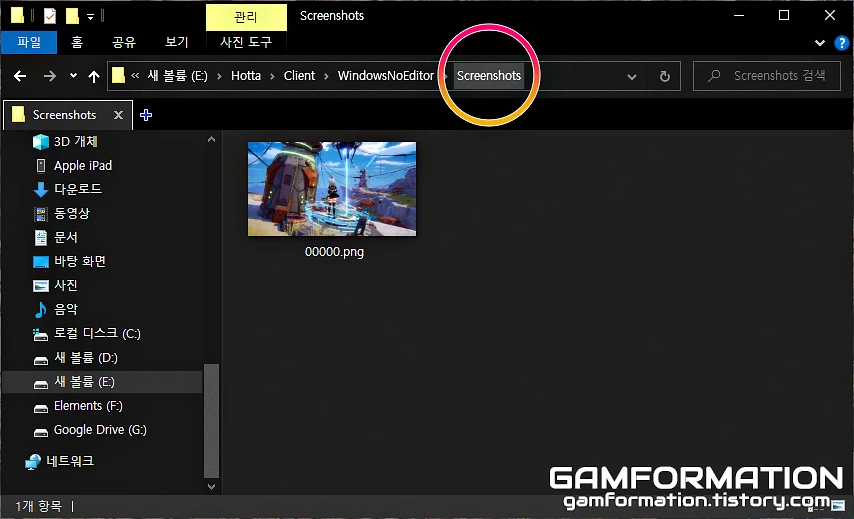Add a new tab with plus icon
854x519 pixels.
click(x=146, y=115)
